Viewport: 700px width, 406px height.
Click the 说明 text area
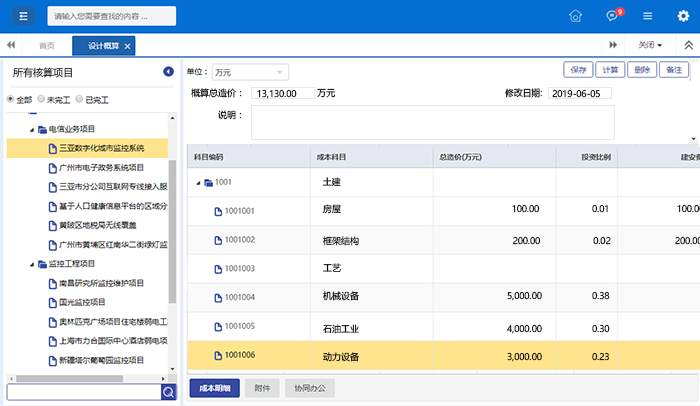click(432, 122)
